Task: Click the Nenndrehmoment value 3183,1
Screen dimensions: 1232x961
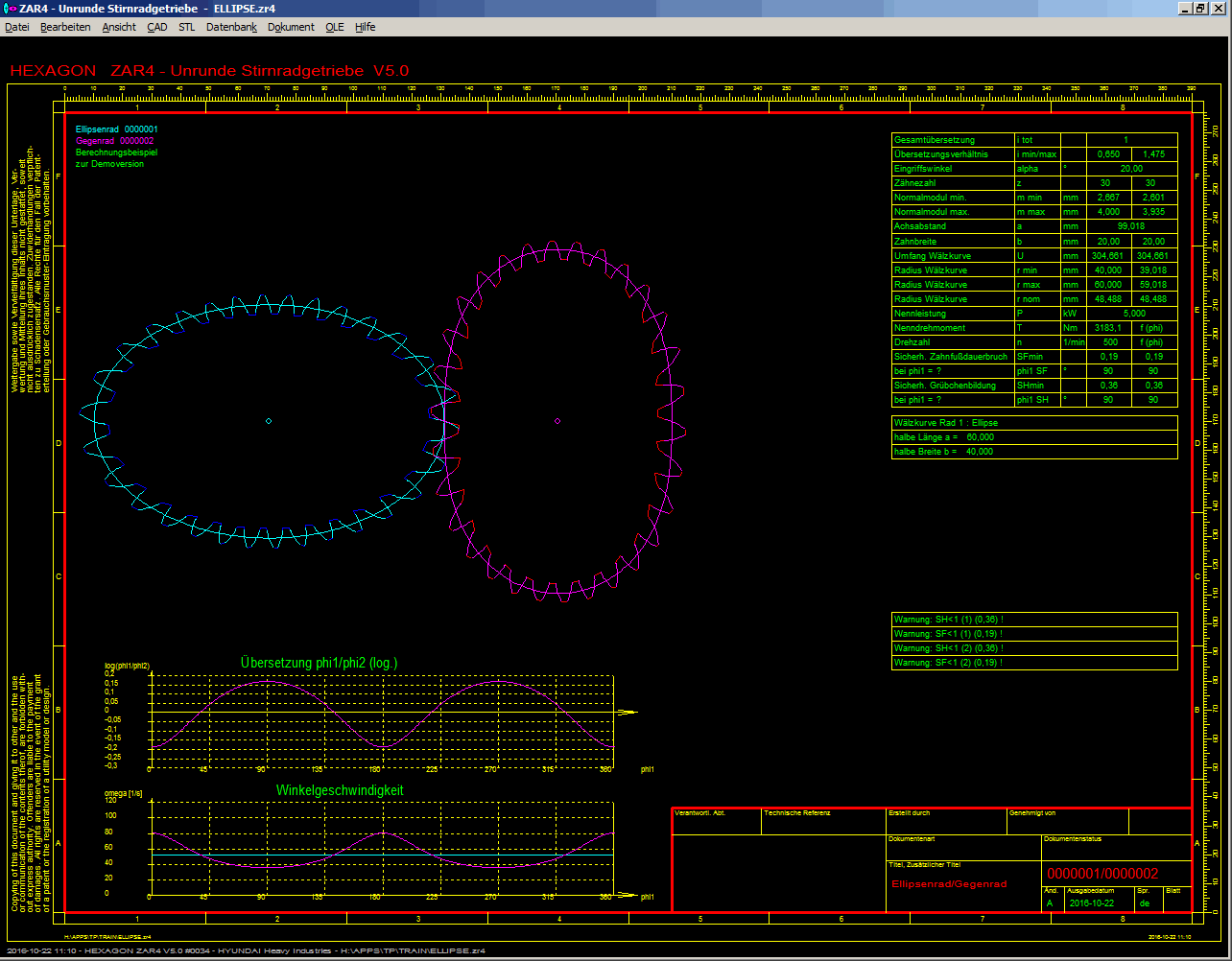Action: coord(1107,328)
